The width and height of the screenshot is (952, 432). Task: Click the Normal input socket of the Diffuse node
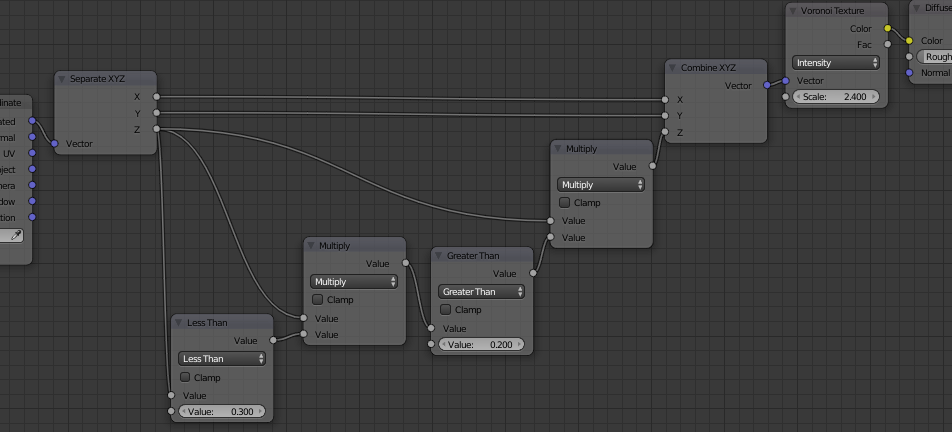click(909, 73)
